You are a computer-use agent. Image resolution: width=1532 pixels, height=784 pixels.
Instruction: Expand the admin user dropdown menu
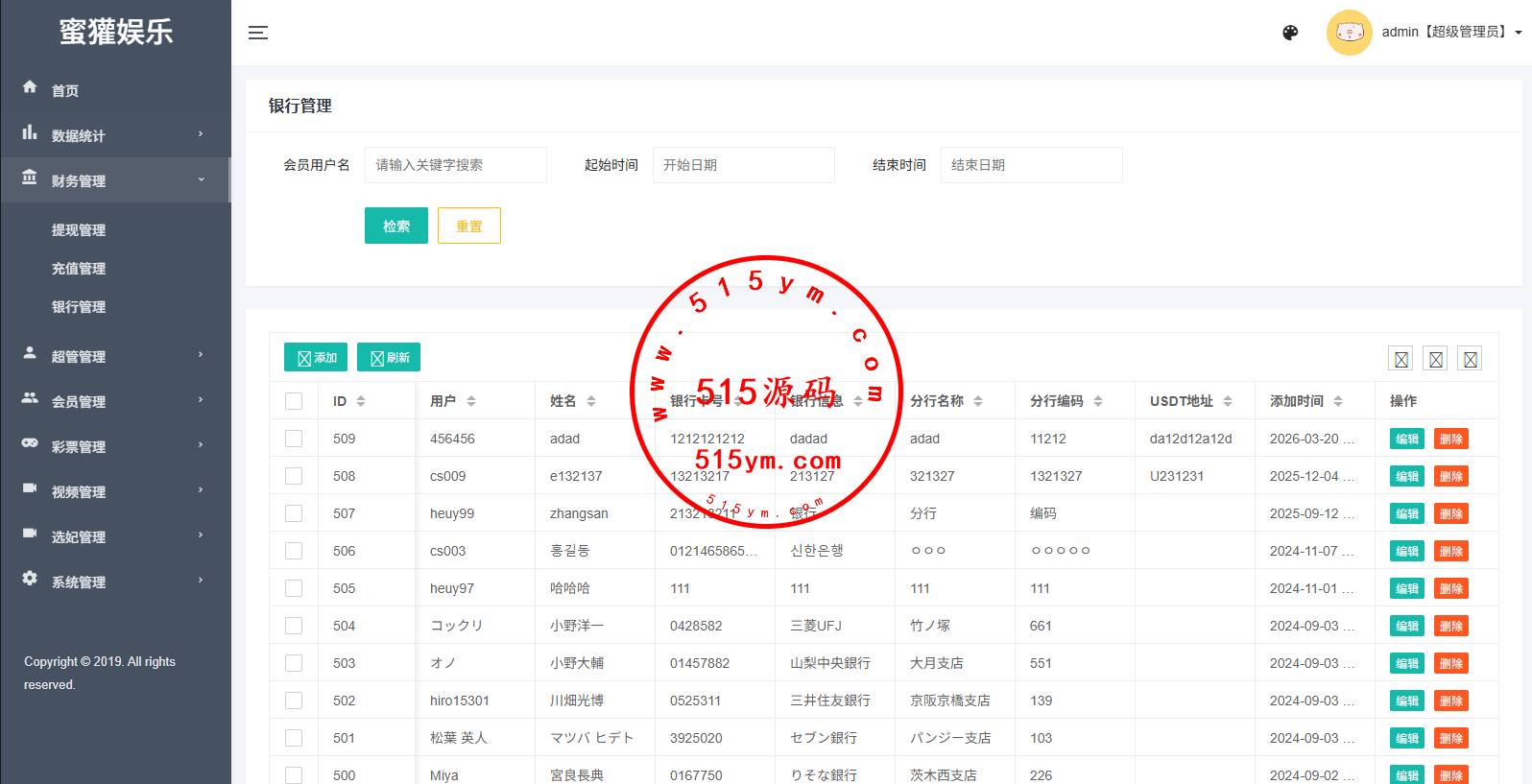(x=1518, y=33)
